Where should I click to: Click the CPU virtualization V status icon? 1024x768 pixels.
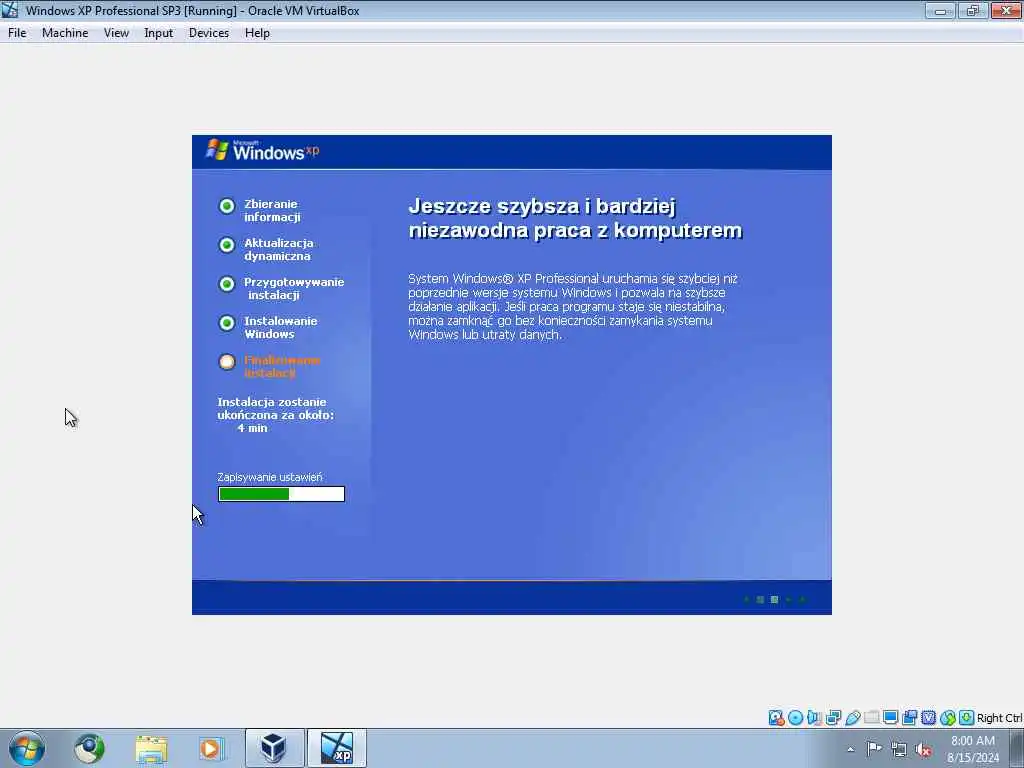[928, 718]
